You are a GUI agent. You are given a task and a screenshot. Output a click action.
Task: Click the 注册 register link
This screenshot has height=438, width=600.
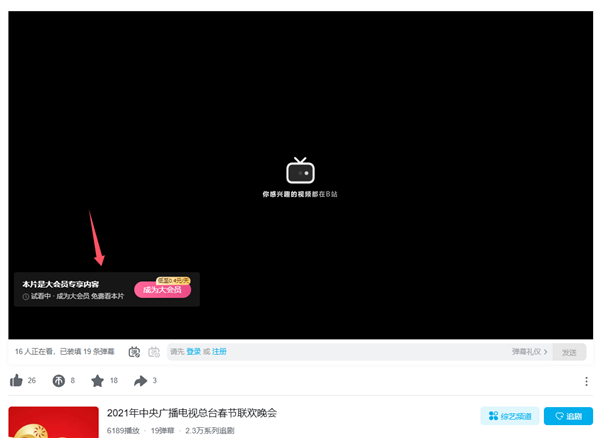pos(219,352)
